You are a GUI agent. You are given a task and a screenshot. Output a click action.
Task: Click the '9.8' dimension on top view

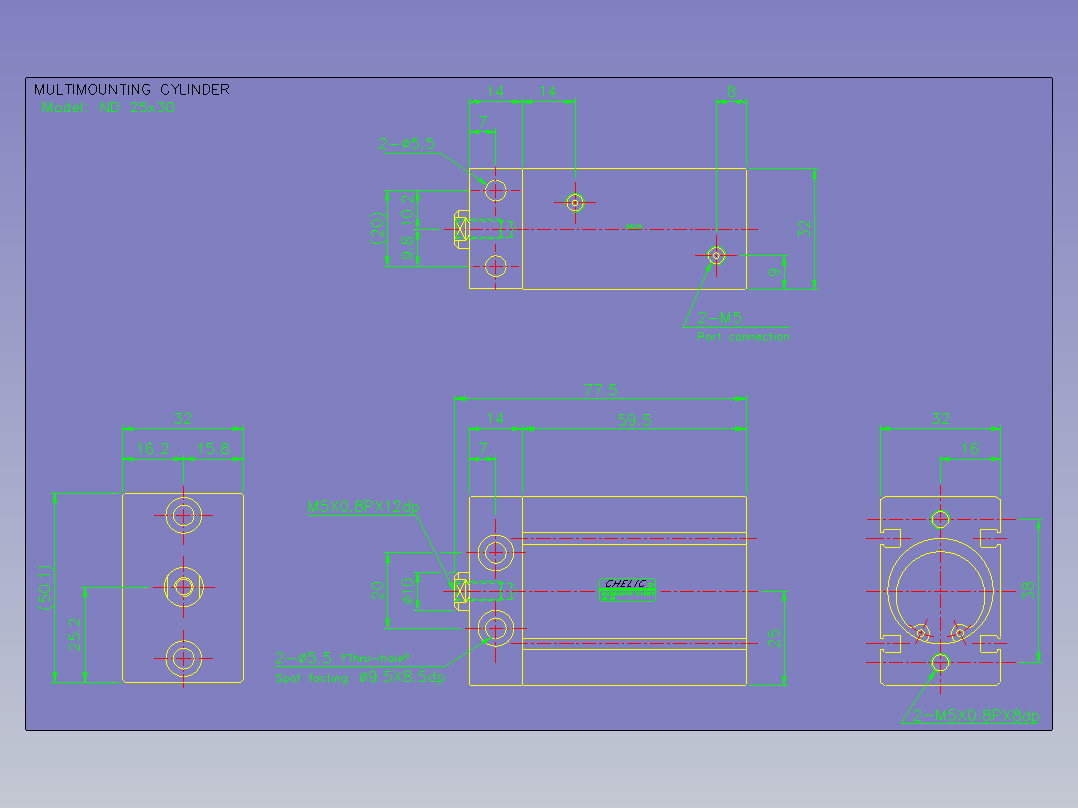(408, 248)
